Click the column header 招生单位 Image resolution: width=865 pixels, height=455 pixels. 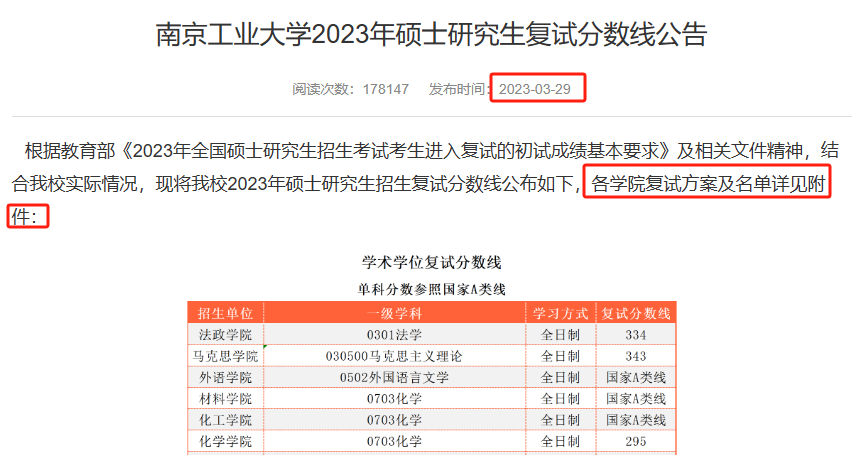click(x=226, y=313)
